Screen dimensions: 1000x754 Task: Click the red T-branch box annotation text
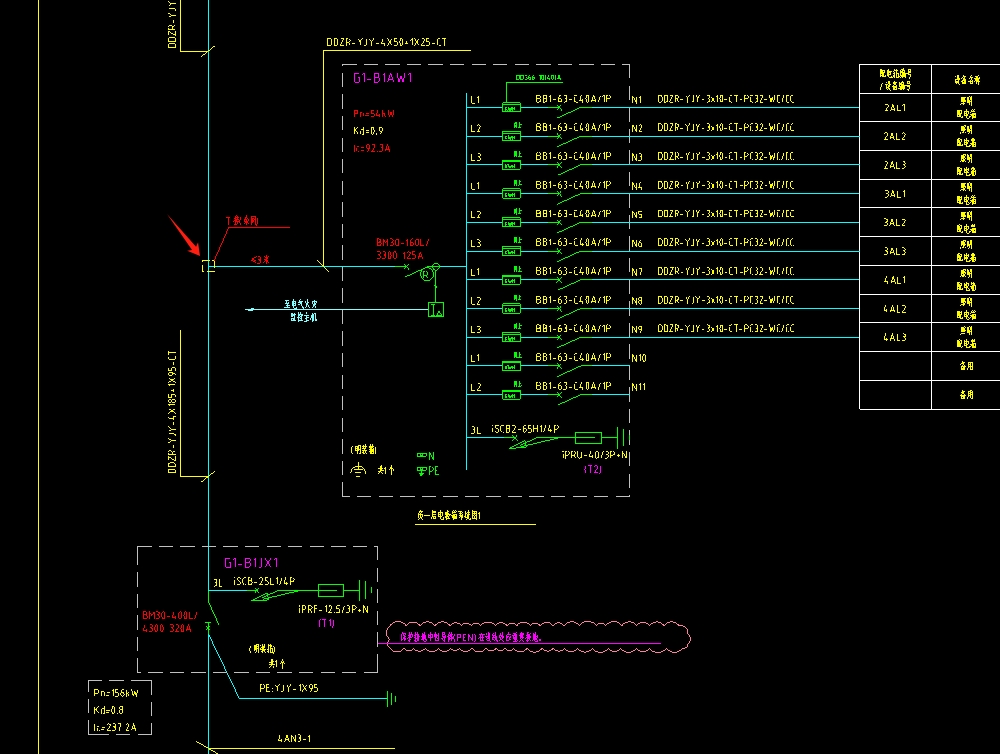click(242, 221)
